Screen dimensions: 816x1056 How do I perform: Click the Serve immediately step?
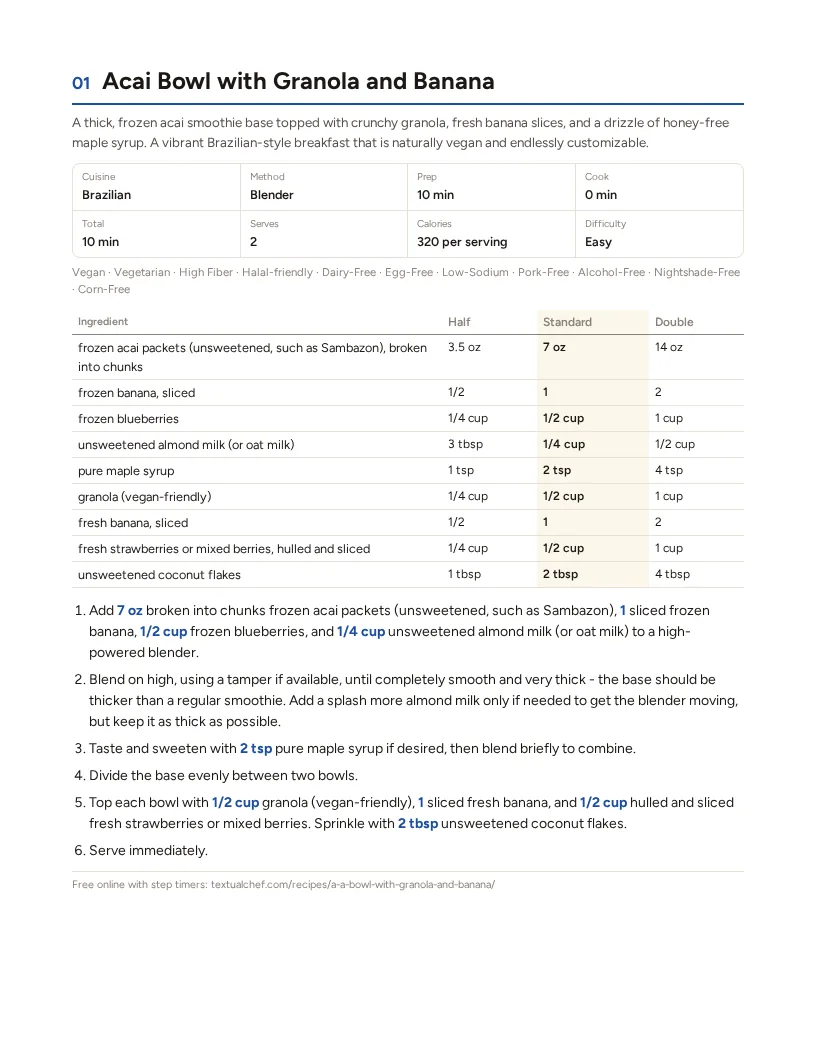click(148, 850)
